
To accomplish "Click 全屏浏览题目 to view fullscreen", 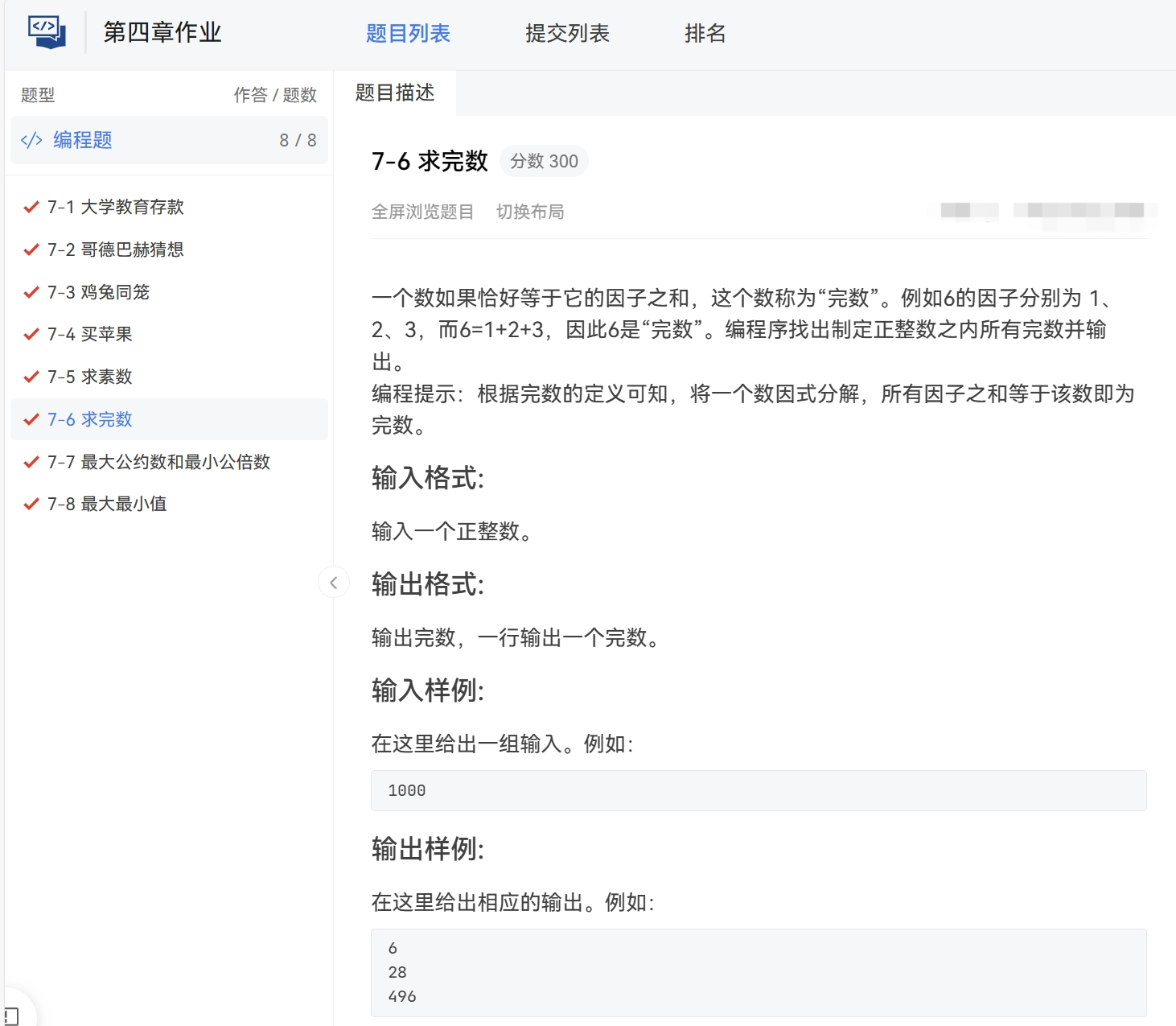I will (422, 212).
